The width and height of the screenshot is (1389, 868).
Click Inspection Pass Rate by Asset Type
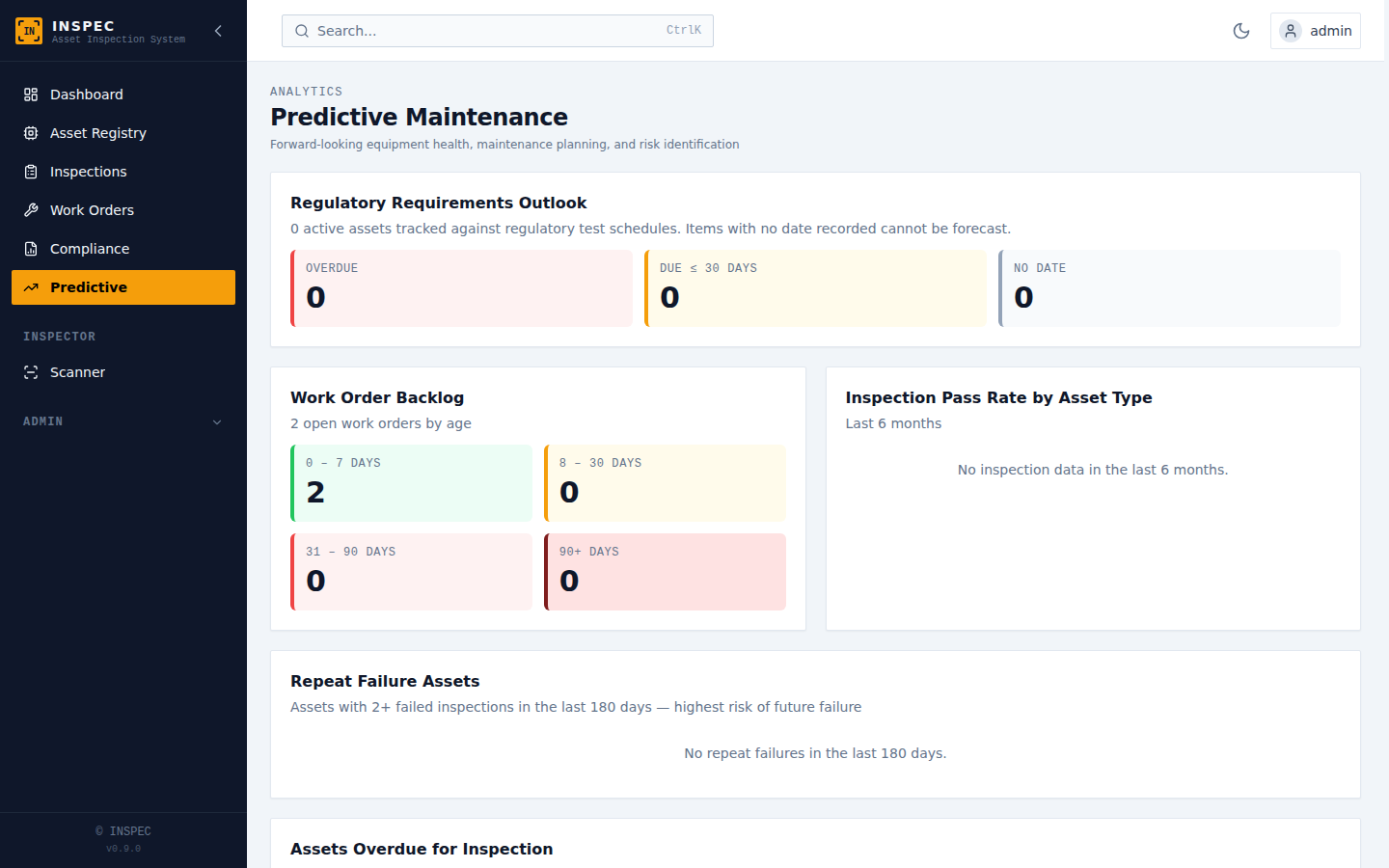pyautogui.click(x=999, y=397)
